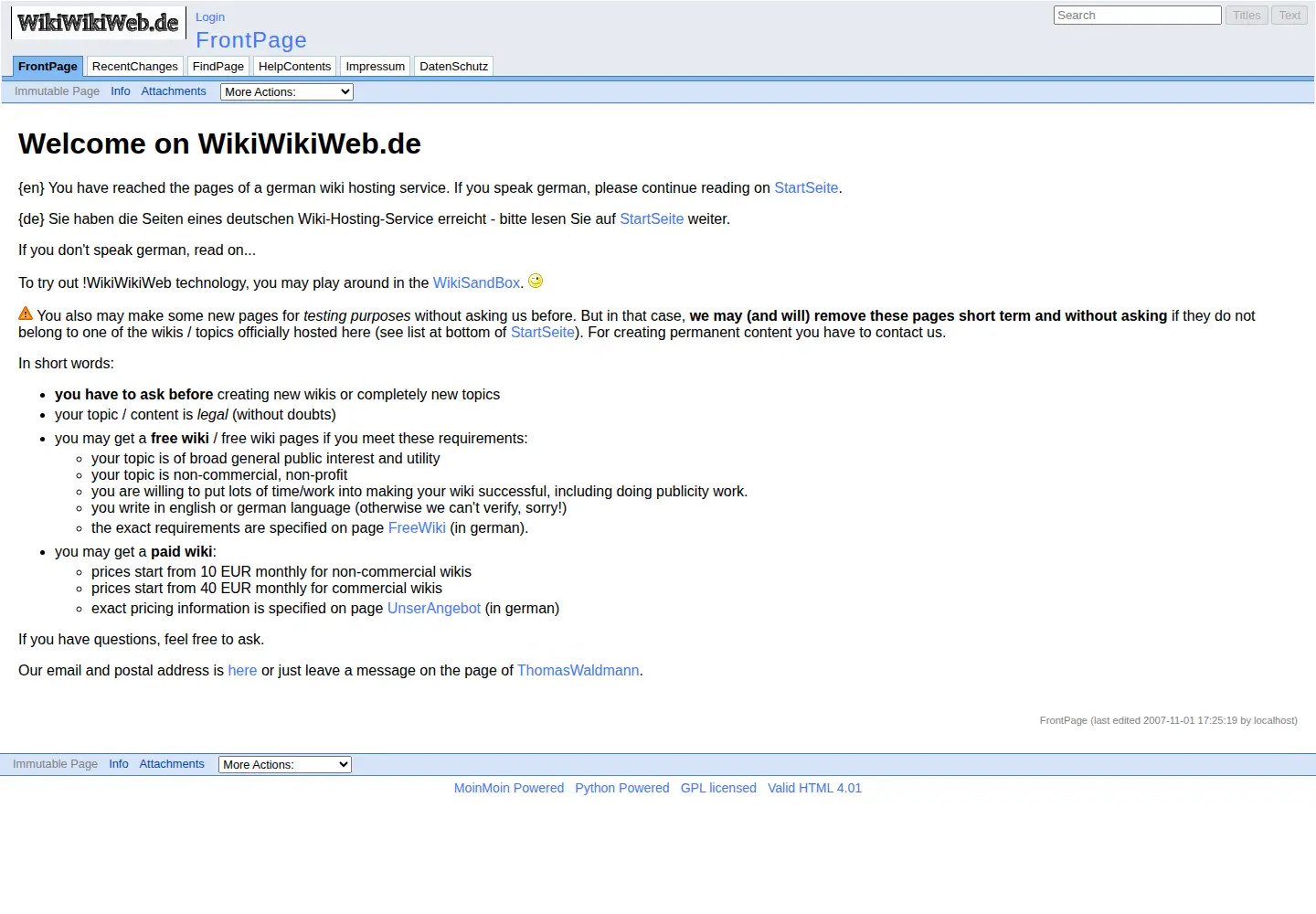Image resolution: width=1316 pixels, height=914 pixels.
Task: Open the UnserAngebot pricing link
Action: [x=434, y=608]
